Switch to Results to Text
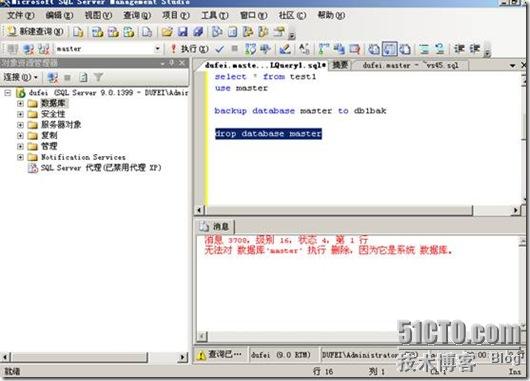 coord(374,49)
